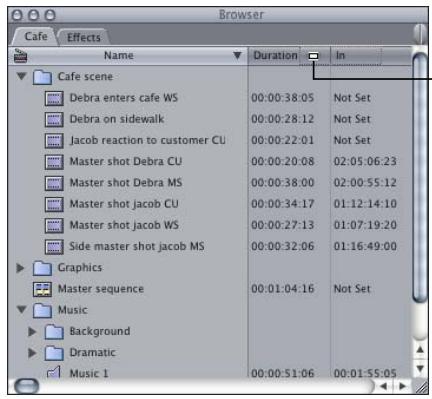Click the 'Graphics' bin name
This screenshot has width=432, height=399.
[x=80, y=268]
